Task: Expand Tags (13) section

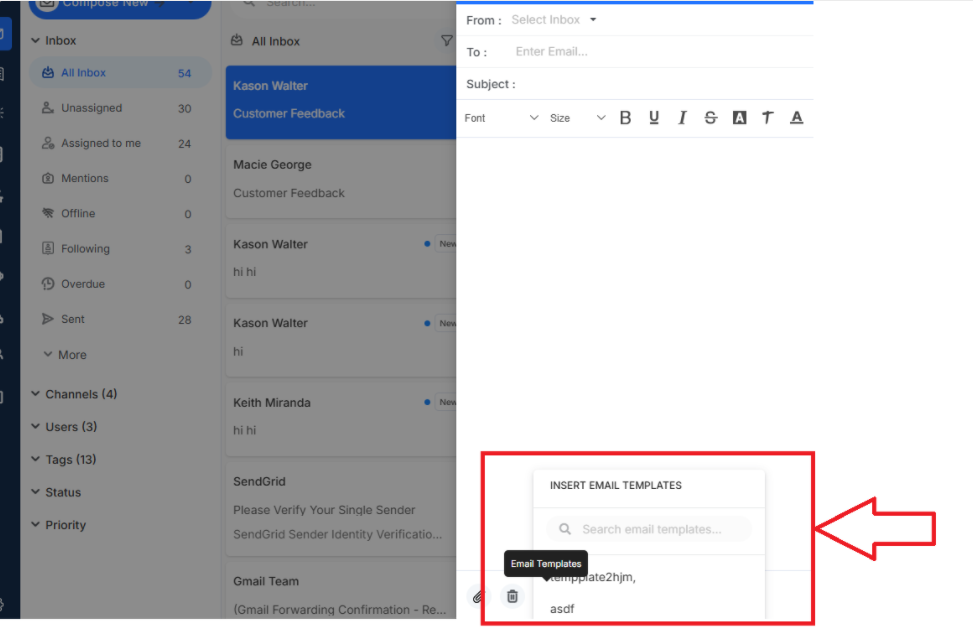Action: click(64, 460)
